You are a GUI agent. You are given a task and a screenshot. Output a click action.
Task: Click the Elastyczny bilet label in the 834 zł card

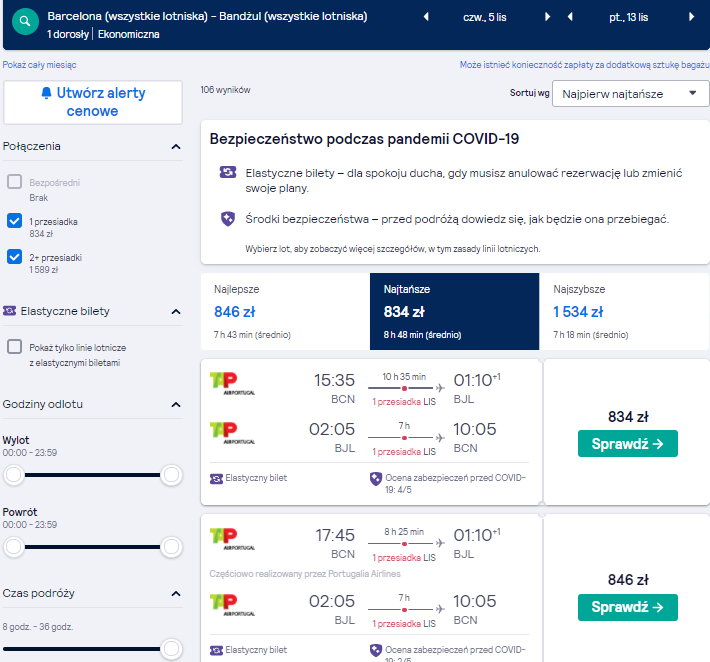[256, 478]
